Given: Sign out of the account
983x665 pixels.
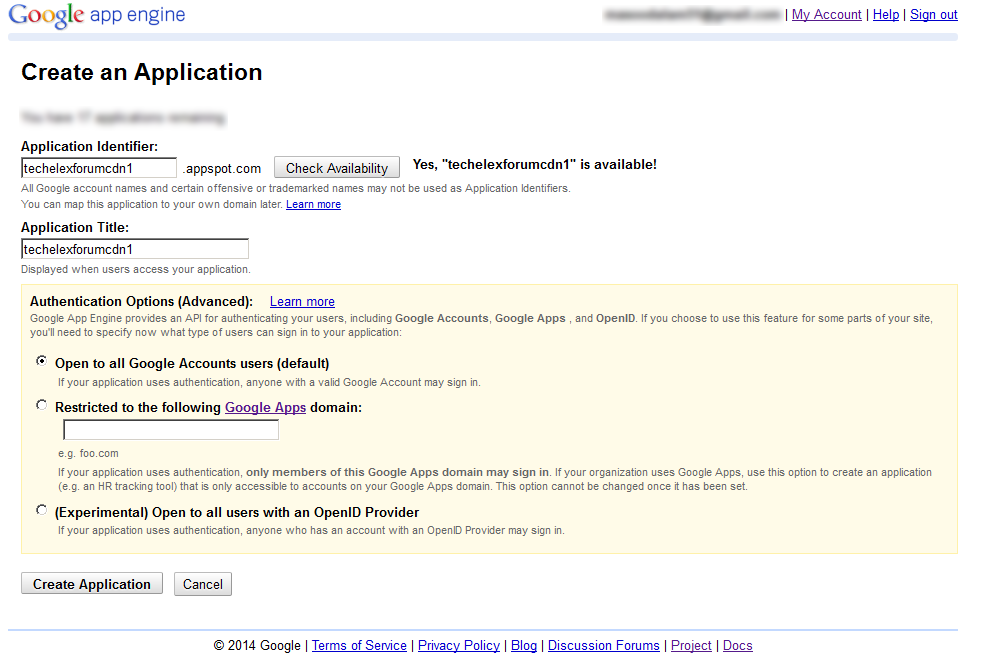Looking at the screenshot, I should 933,14.
